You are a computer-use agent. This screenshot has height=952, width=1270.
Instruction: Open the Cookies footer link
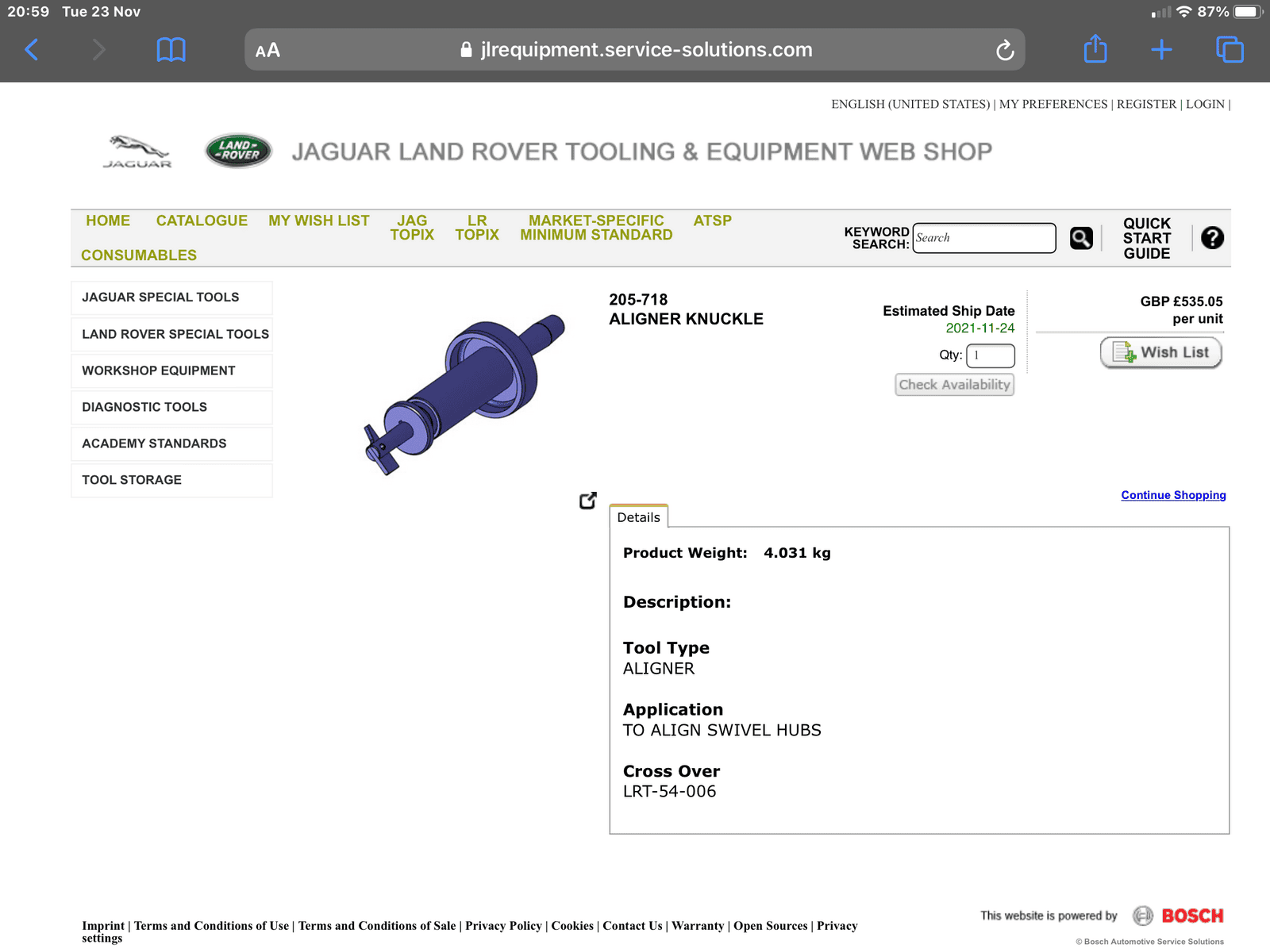click(x=572, y=926)
